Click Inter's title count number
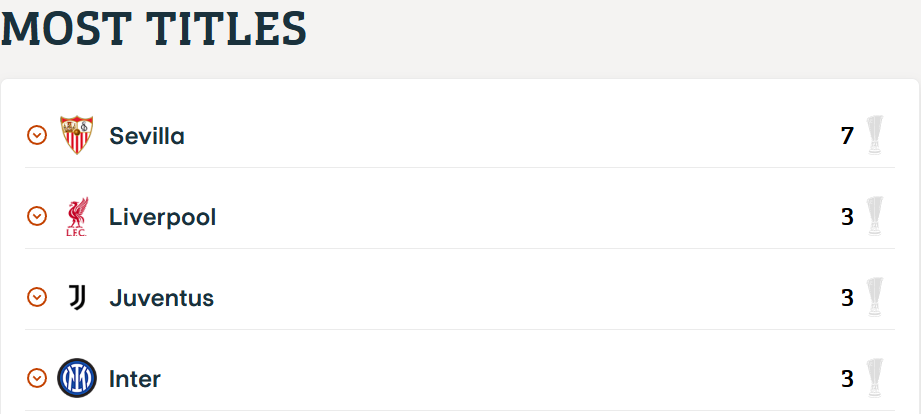This screenshot has height=414, width=921. 847,379
